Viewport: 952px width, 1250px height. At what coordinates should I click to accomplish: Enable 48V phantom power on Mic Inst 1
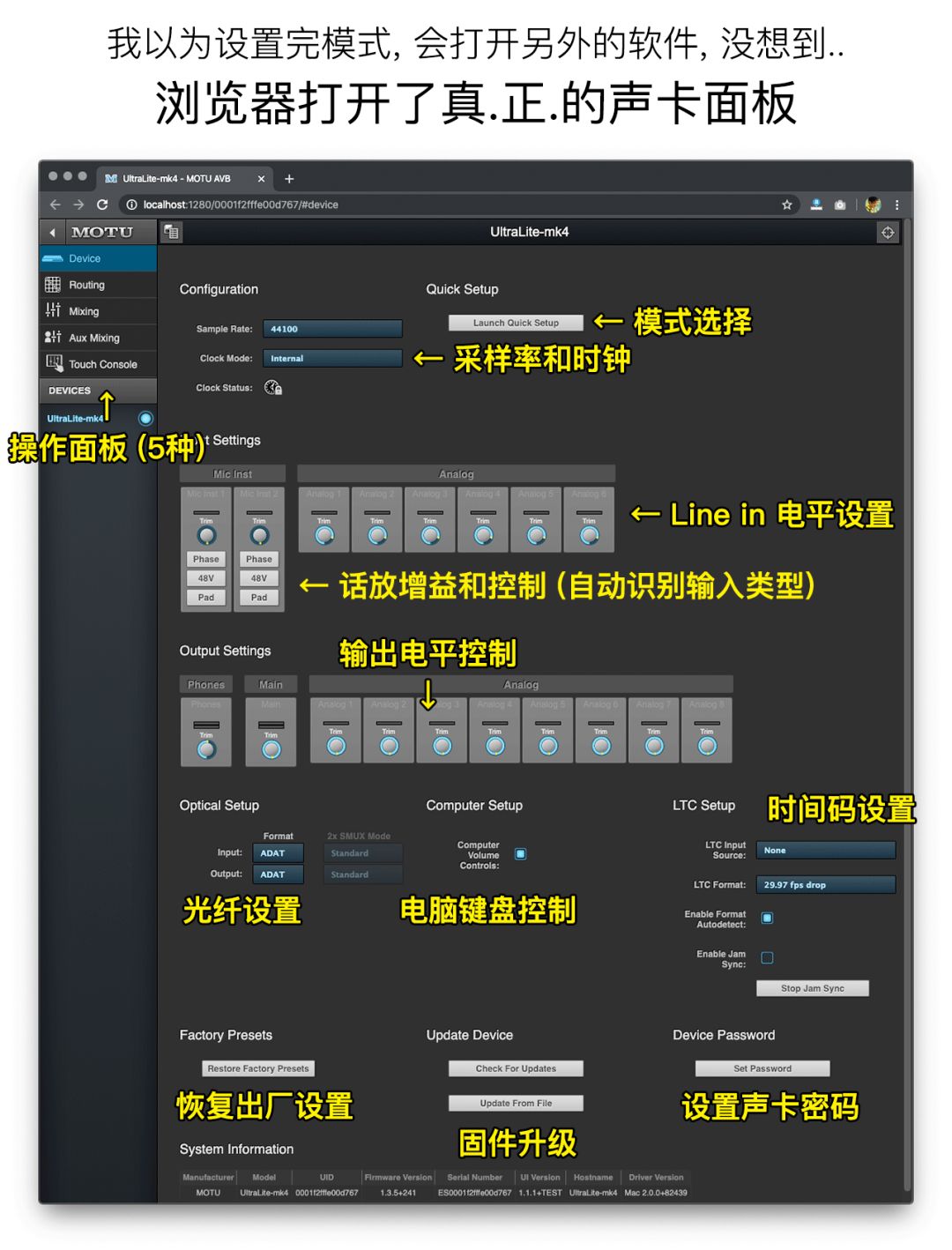(206, 578)
